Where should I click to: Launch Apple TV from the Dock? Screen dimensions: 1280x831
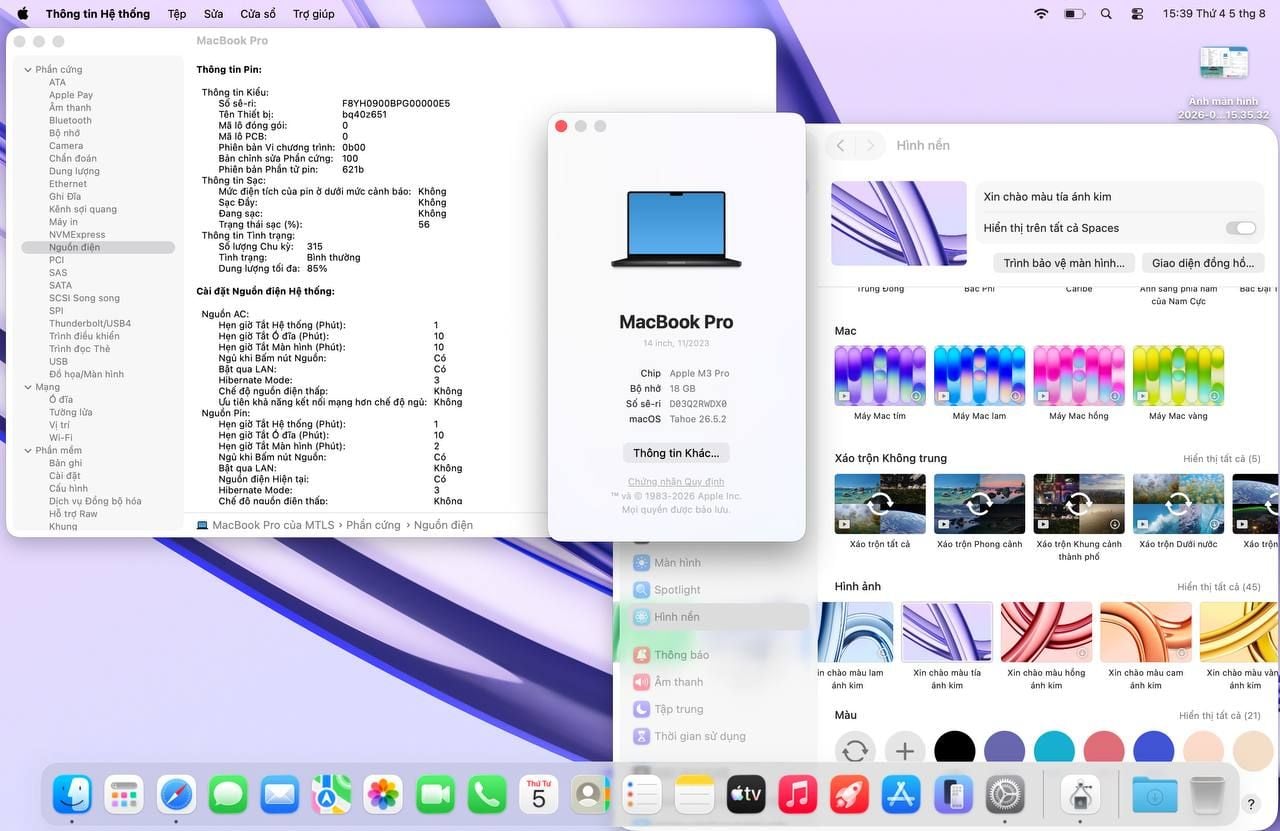[746, 795]
